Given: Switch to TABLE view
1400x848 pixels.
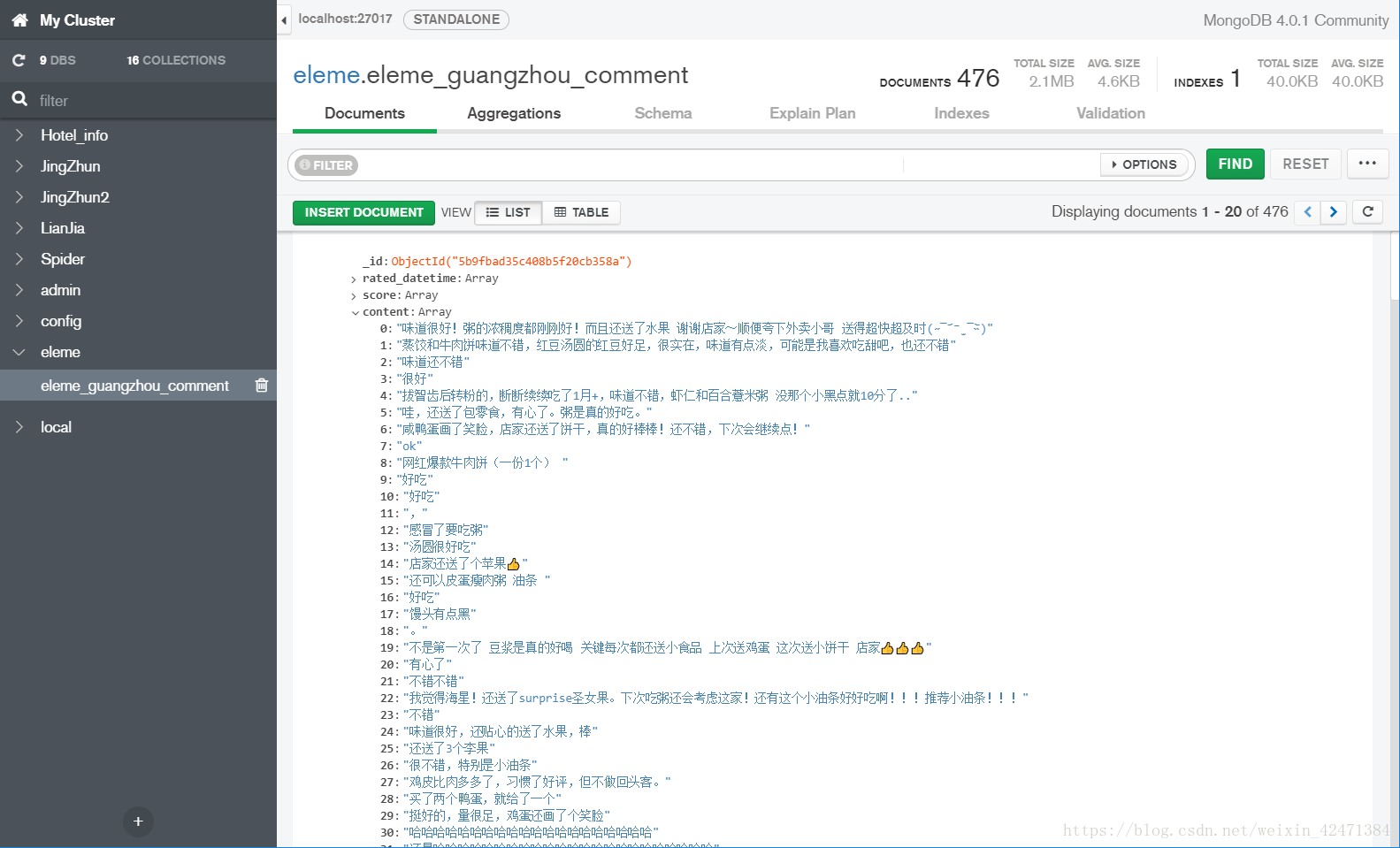Looking at the screenshot, I should (x=582, y=212).
